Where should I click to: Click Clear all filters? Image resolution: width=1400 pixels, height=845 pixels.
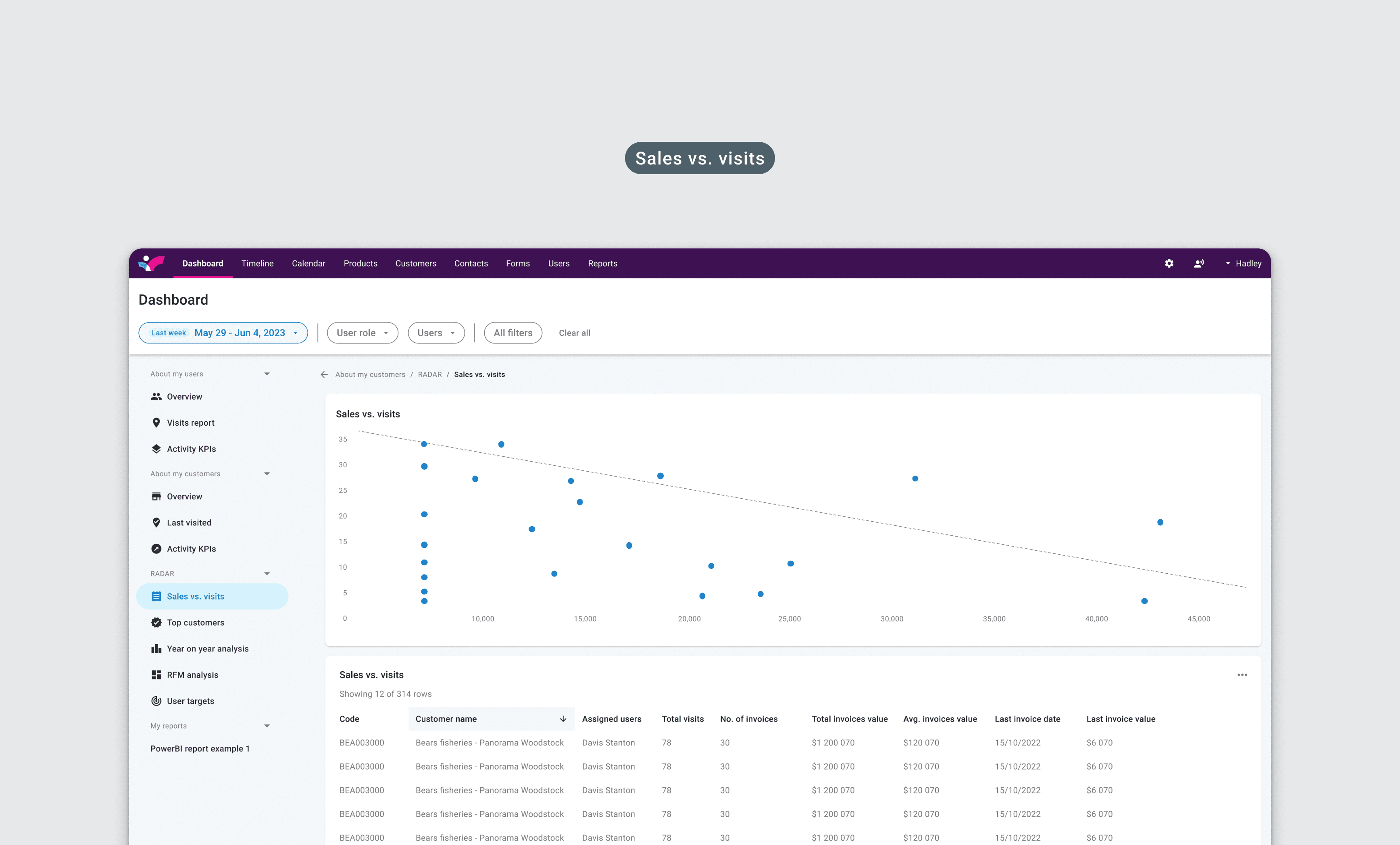[x=575, y=333]
